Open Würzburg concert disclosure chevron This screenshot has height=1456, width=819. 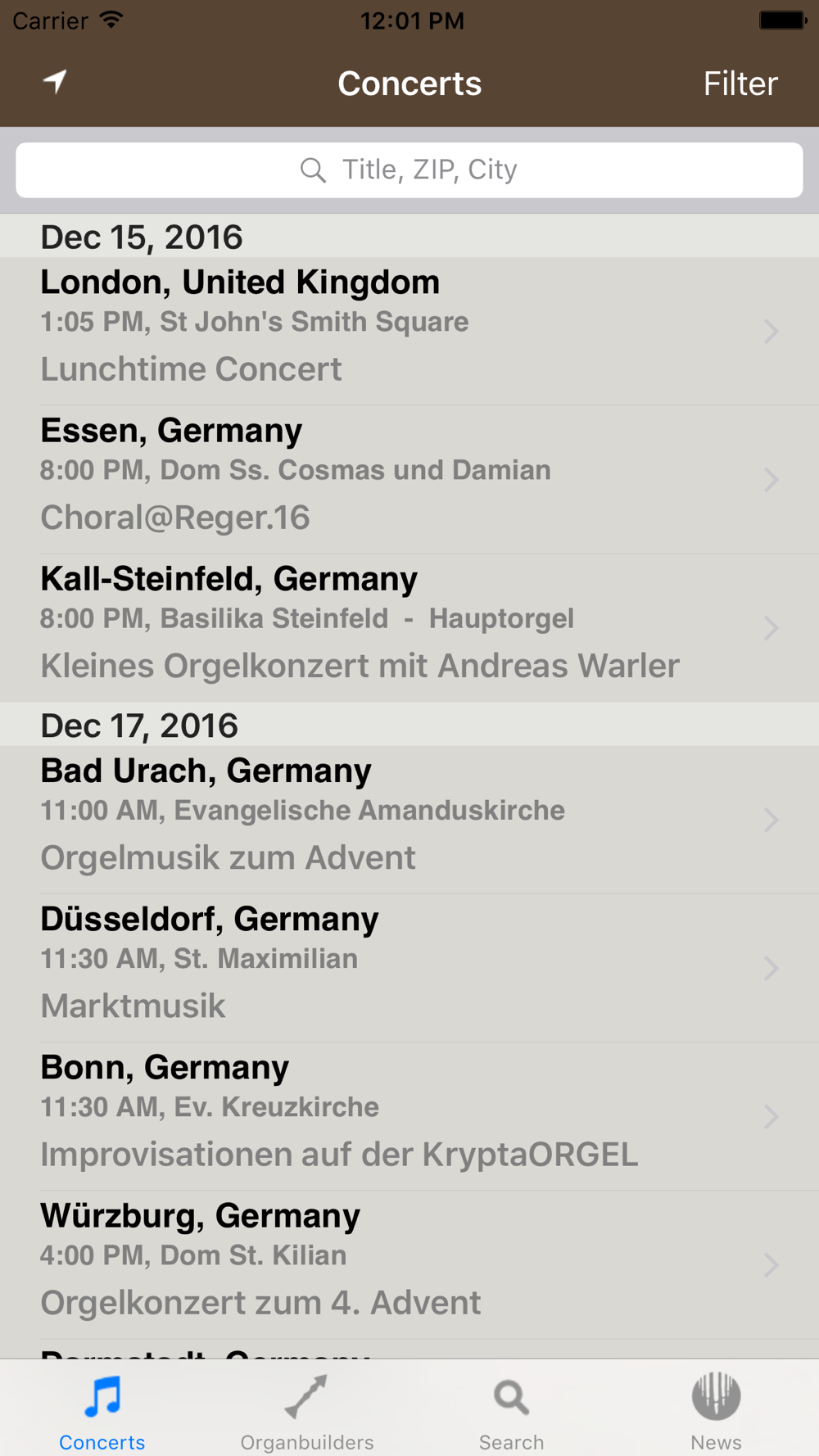point(771,1265)
